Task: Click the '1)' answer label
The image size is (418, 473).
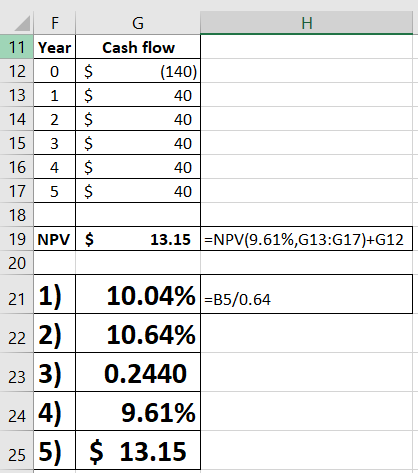Action: pyautogui.click(x=55, y=294)
